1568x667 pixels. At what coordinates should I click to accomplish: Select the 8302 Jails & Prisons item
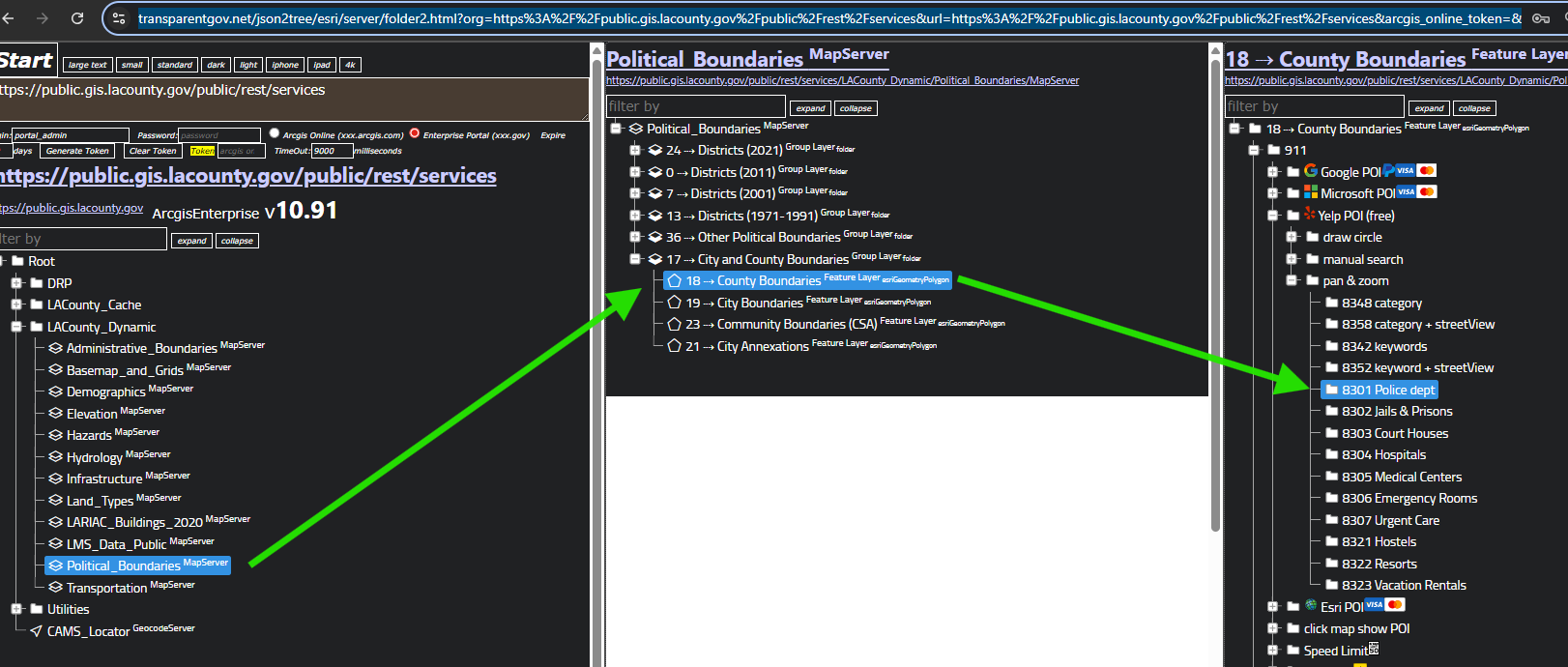(1396, 411)
